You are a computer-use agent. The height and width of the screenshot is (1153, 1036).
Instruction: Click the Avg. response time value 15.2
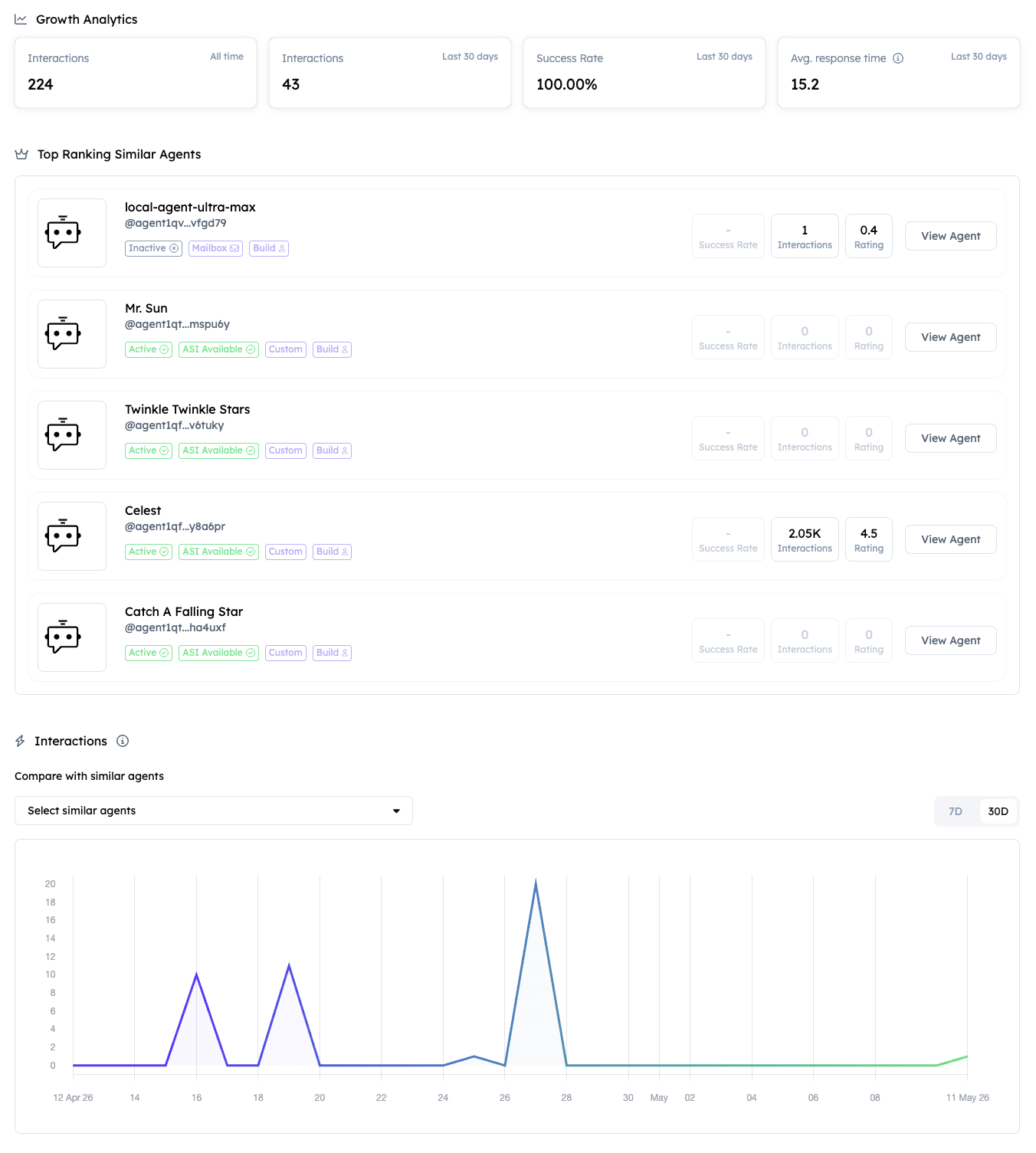(x=805, y=84)
